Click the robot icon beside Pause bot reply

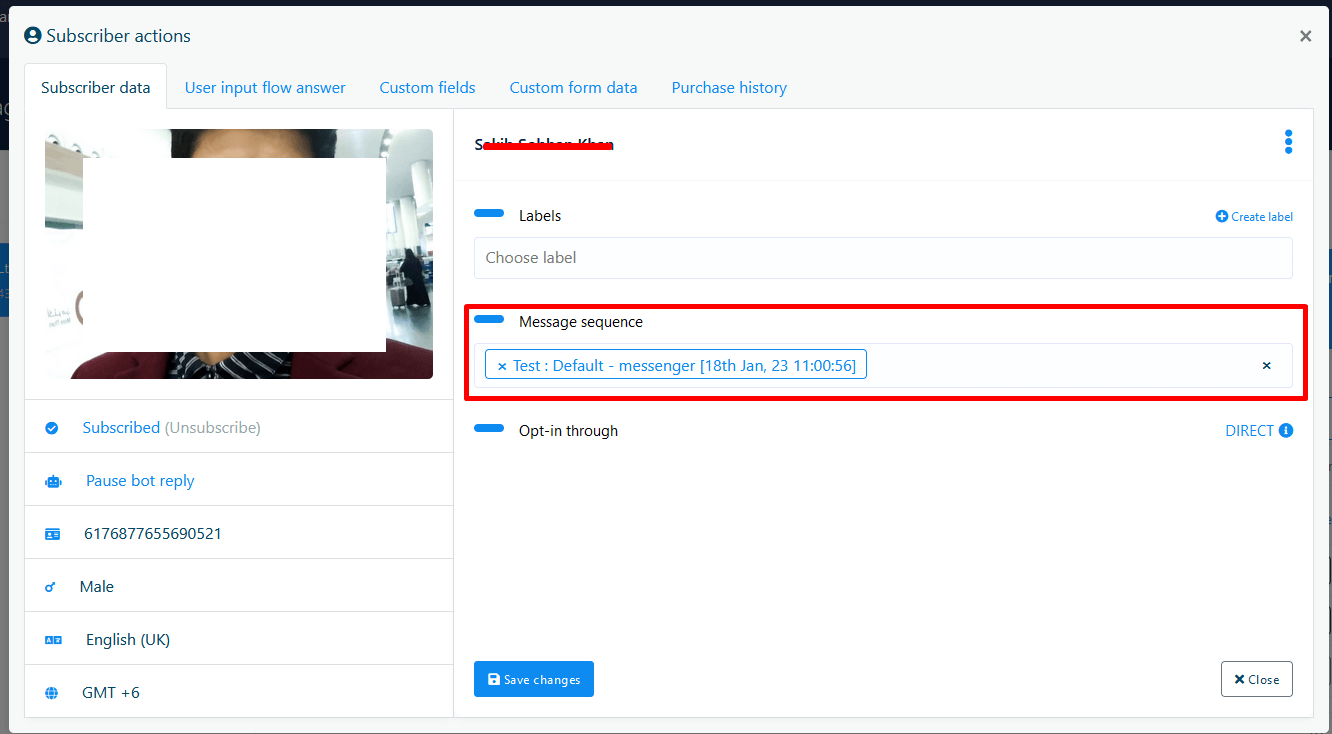[53, 481]
